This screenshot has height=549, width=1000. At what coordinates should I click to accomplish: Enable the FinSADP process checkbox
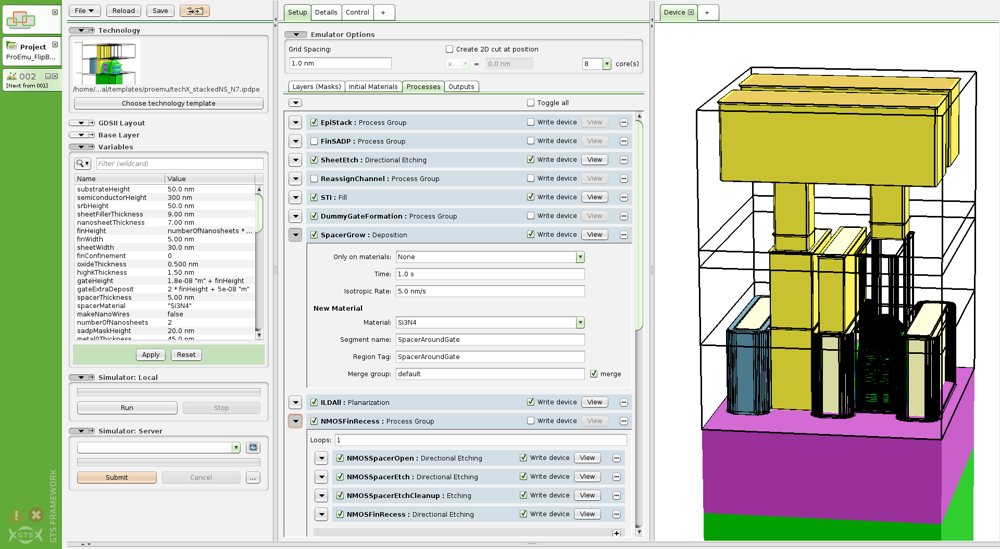(314, 141)
